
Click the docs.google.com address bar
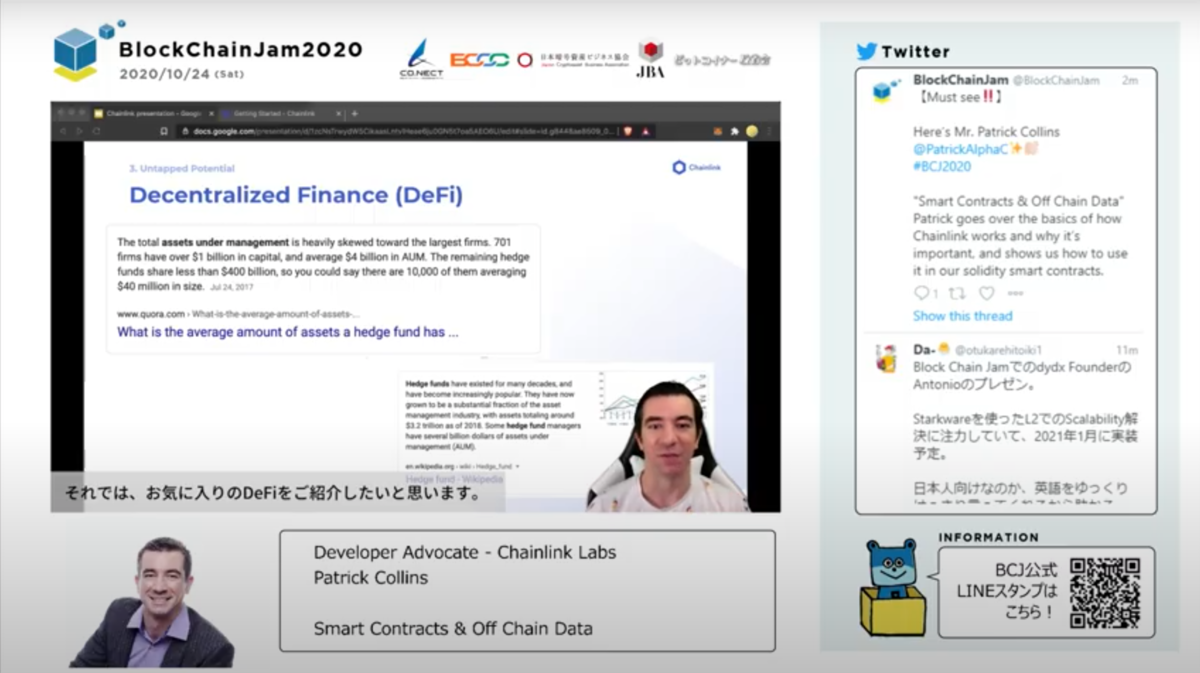pos(395,131)
